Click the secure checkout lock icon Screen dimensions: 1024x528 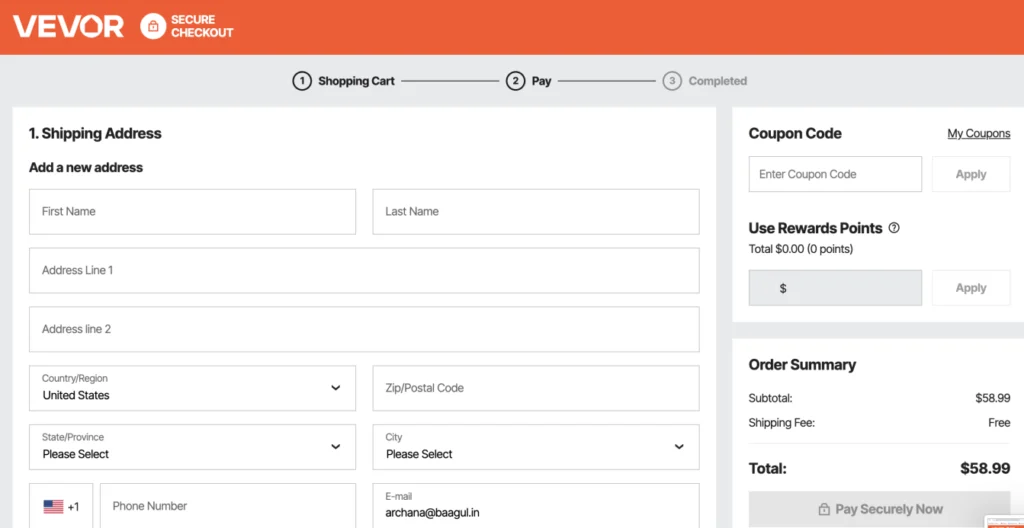153,26
